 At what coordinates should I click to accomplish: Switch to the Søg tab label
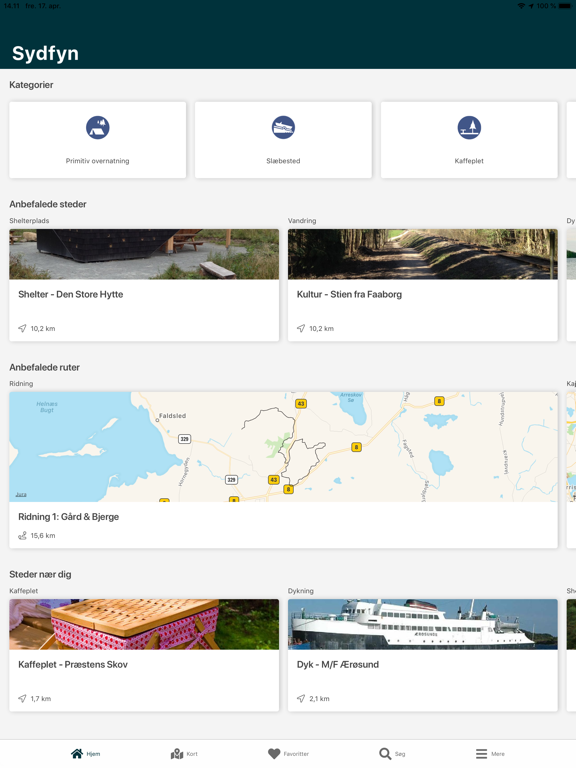point(400,754)
